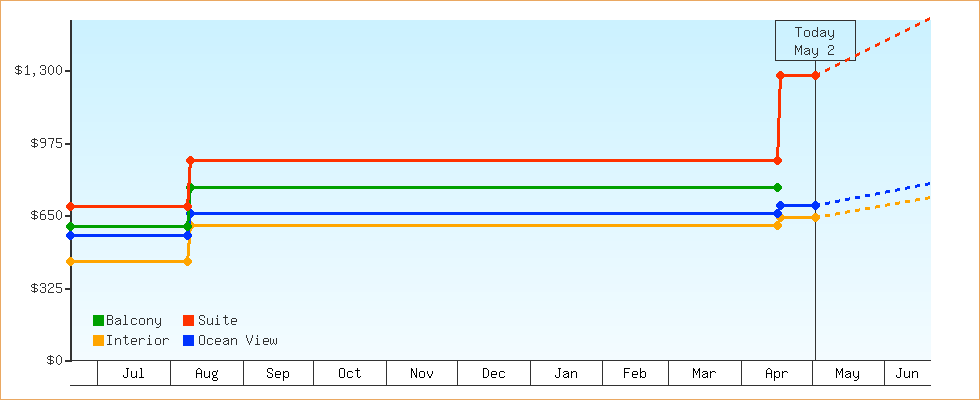The height and width of the screenshot is (400, 980).
Task: Click the blue Ocean View legend swatch
Action: click(188, 341)
